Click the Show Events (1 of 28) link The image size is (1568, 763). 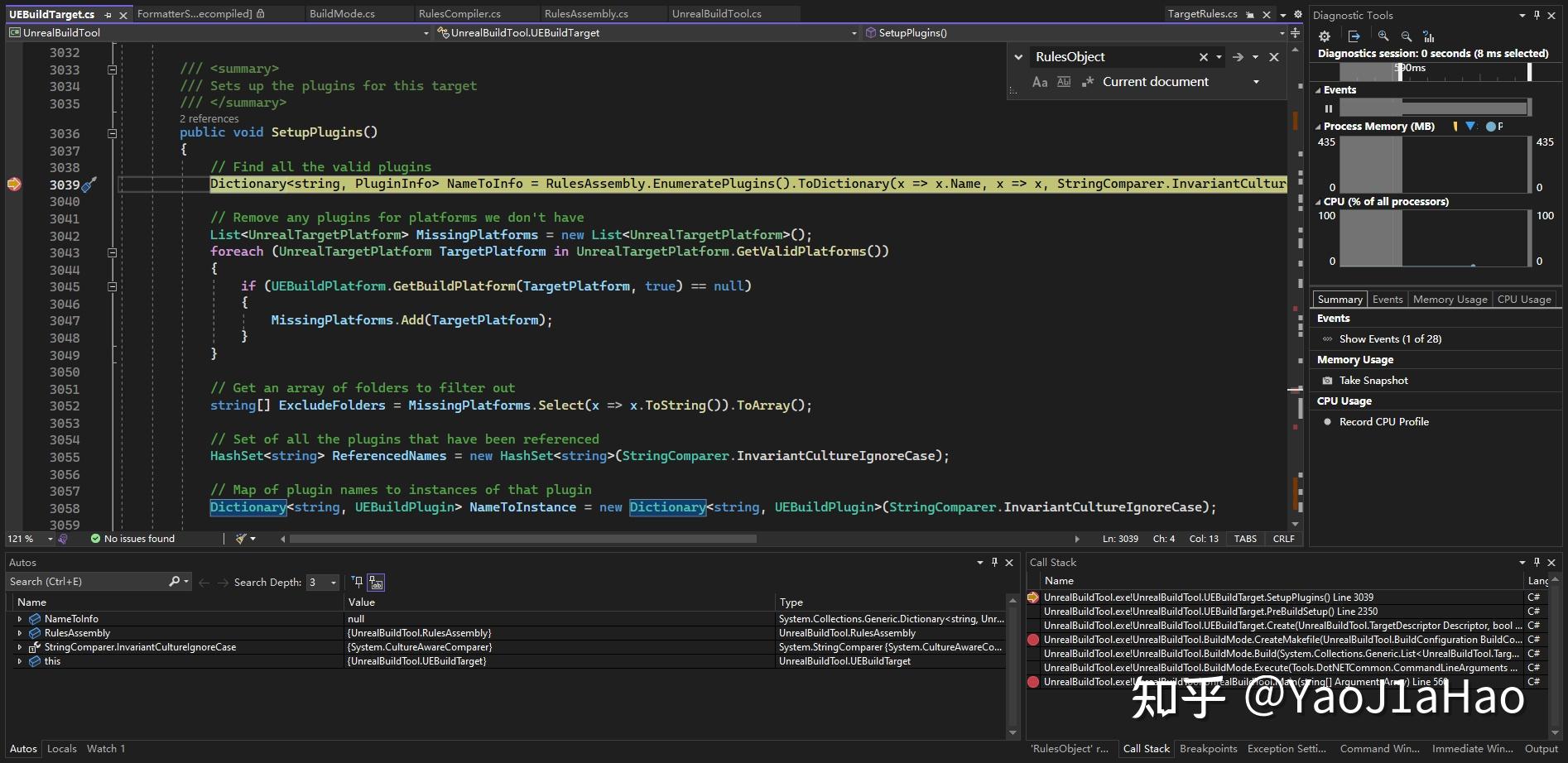click(x=1389, y=338)
